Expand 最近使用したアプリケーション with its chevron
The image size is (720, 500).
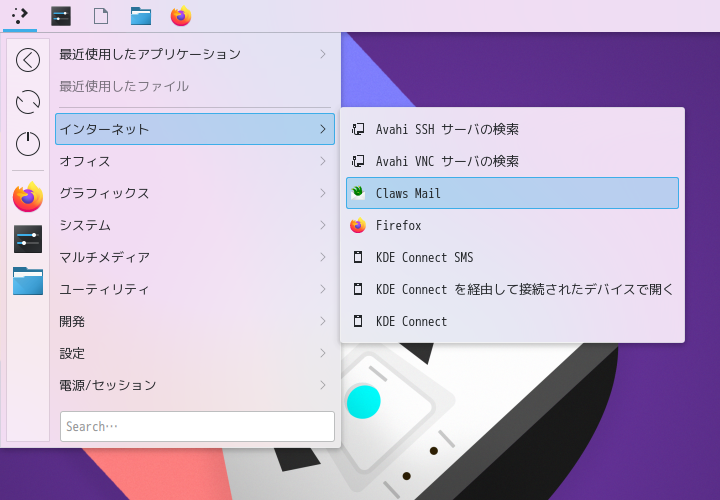coord(323,54)
